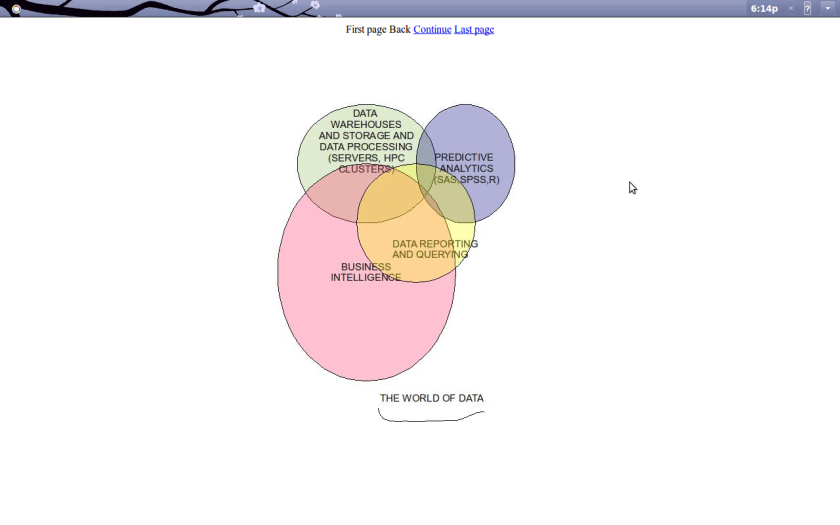Screen dimensions: 840x525
Task: Click the Data Reporting and Querying label
Action: tap(434, 249)
